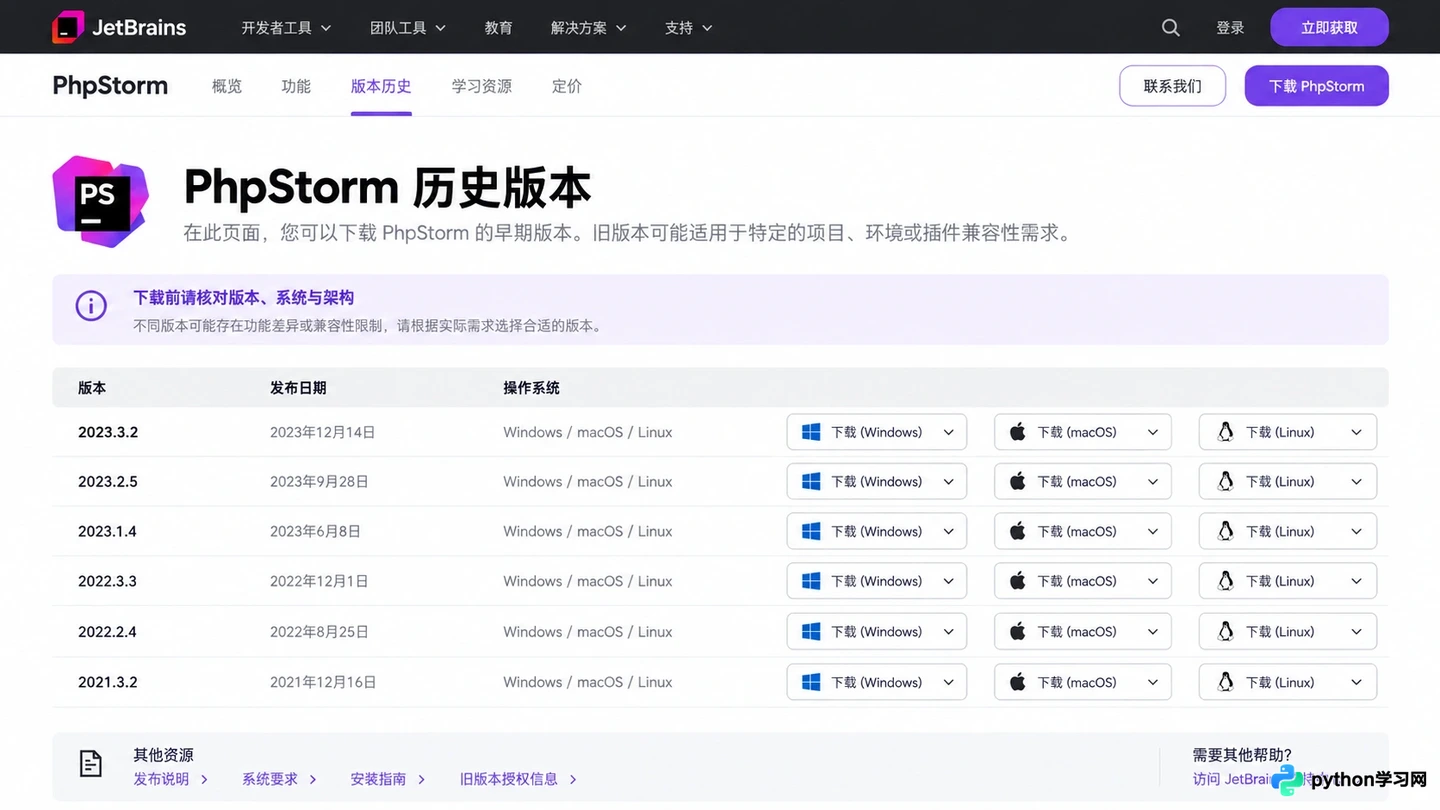
Task: Open the 安装指南 link
Action: coord(388,779)
